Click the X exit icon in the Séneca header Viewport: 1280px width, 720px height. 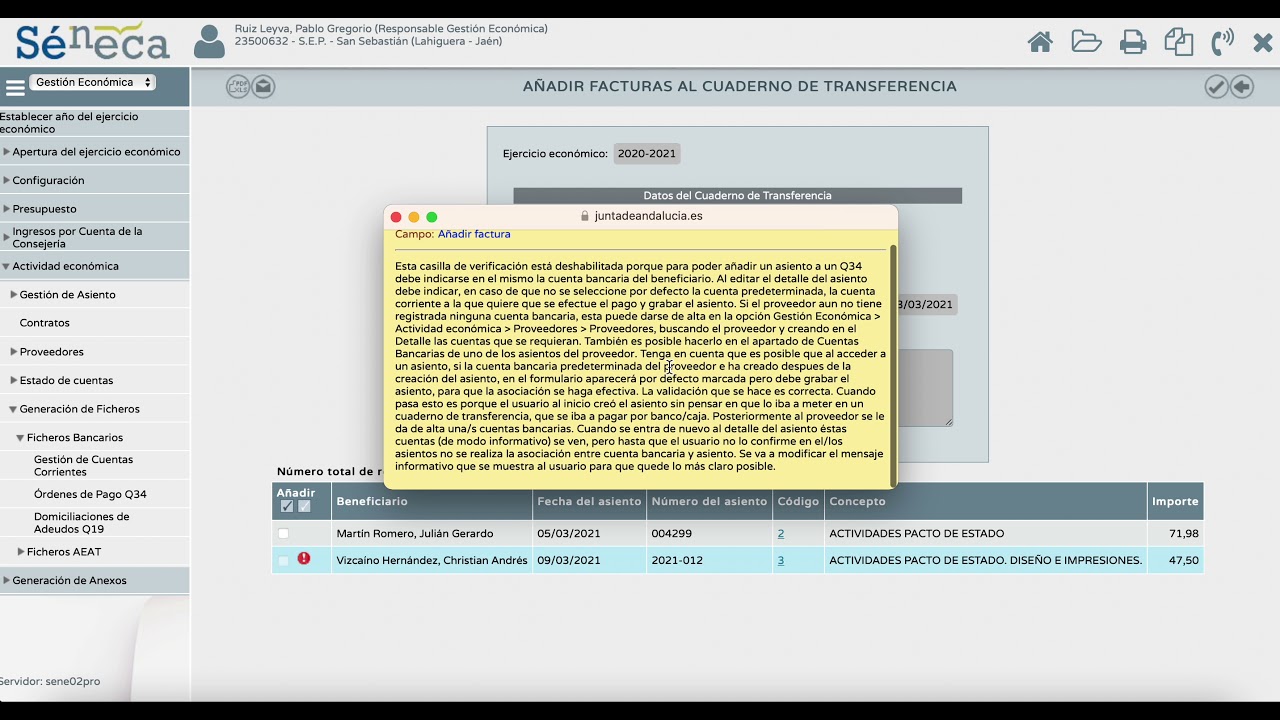coord(1263,43)
